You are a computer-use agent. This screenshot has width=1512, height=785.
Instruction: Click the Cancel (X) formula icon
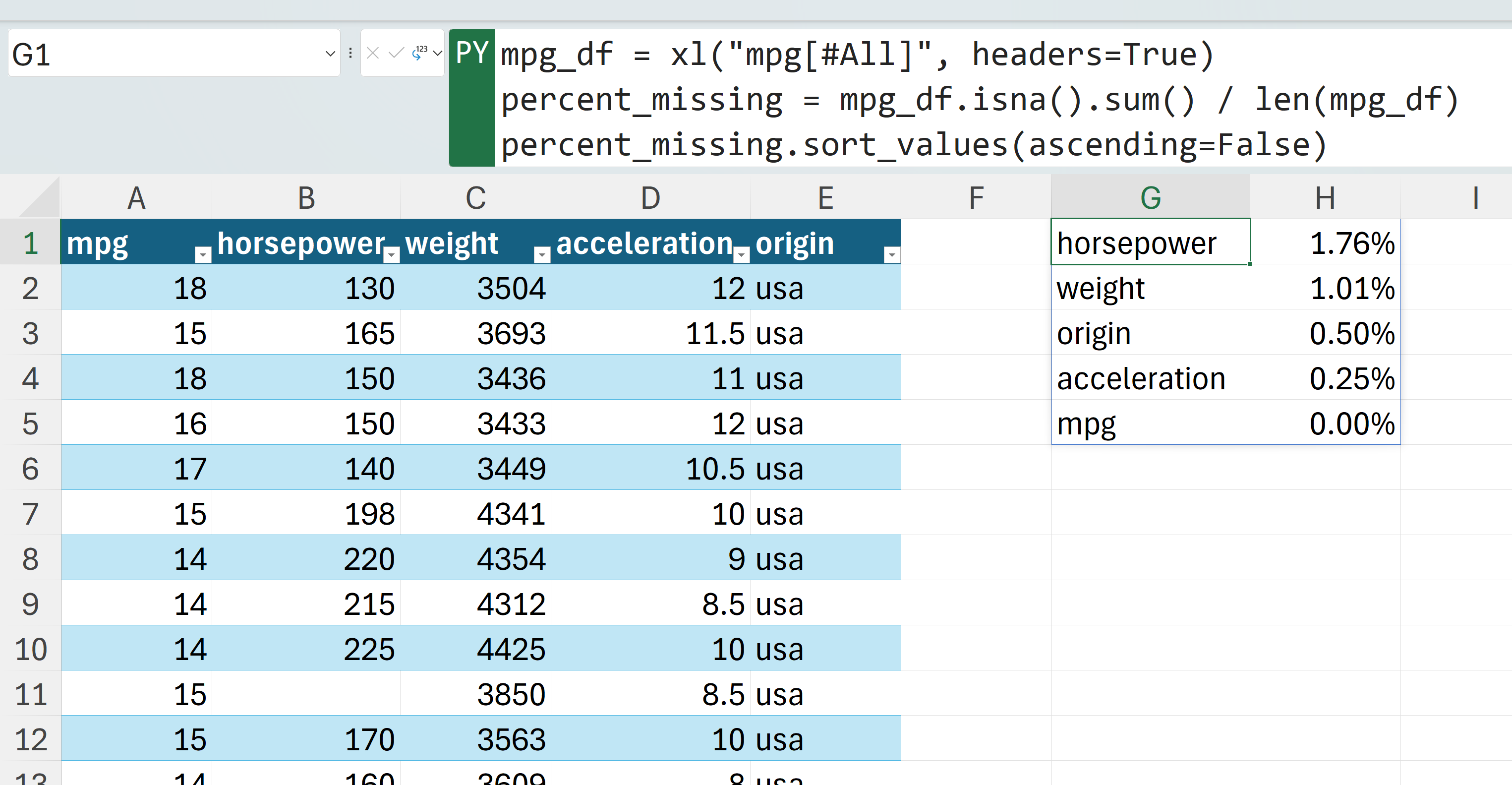[x=372, y=54]
